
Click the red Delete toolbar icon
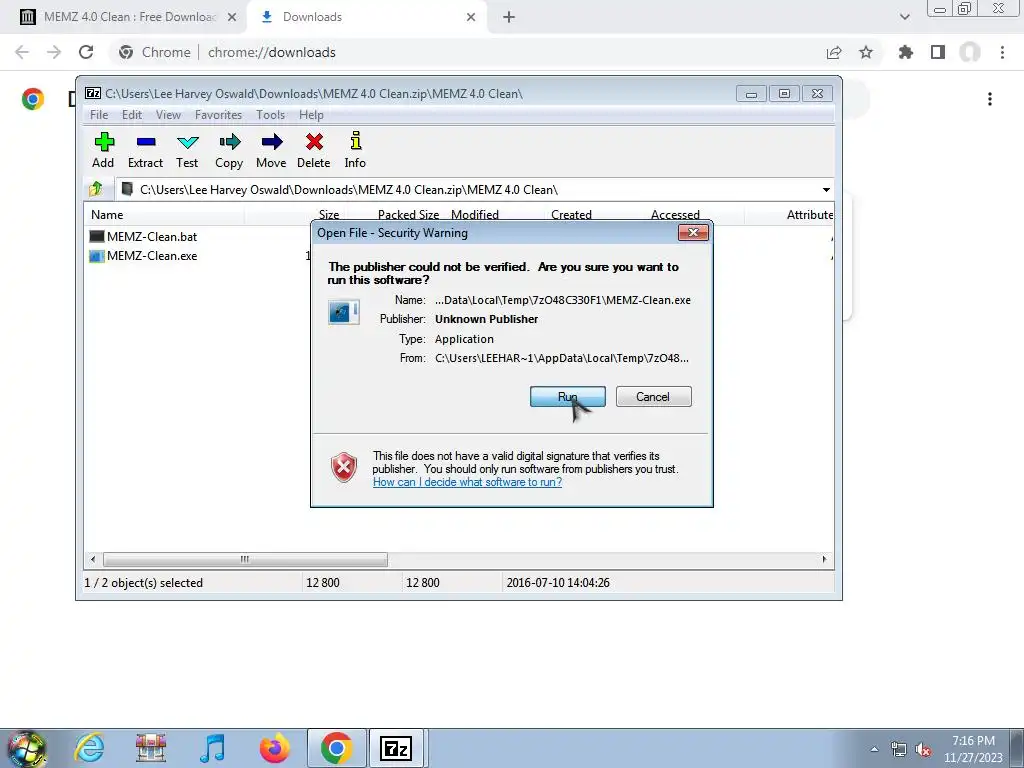[x=313, y=150]
